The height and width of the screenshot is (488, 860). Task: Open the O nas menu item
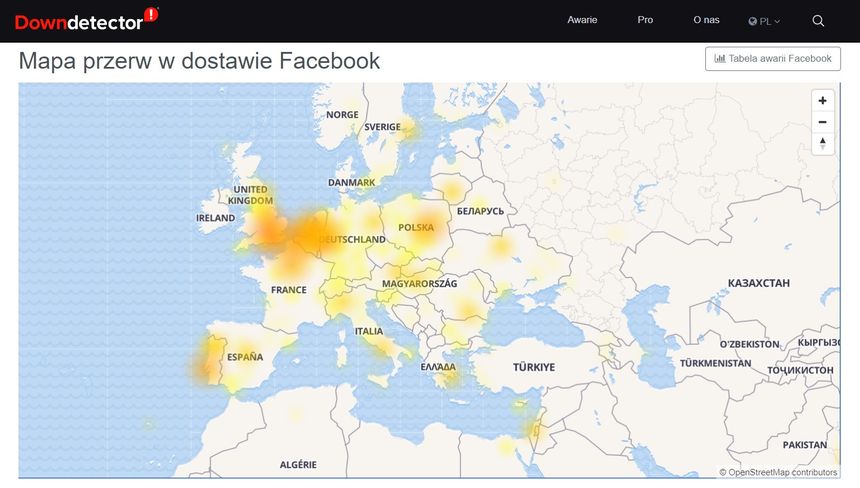(706, 20)
